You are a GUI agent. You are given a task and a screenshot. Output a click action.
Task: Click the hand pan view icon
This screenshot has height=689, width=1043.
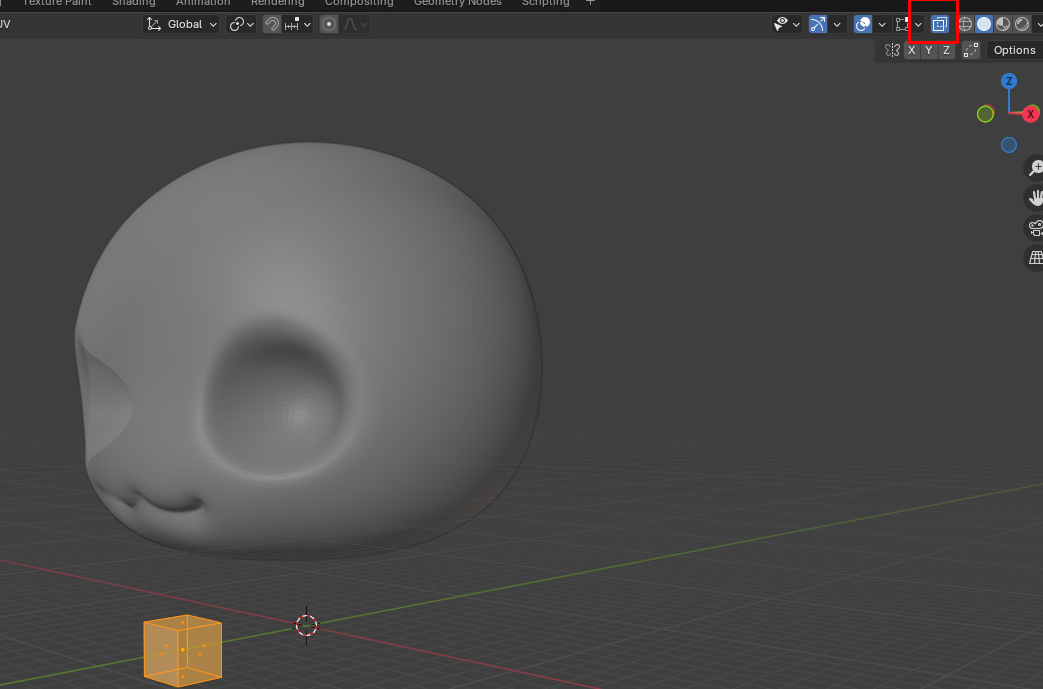pos(1035,198)
